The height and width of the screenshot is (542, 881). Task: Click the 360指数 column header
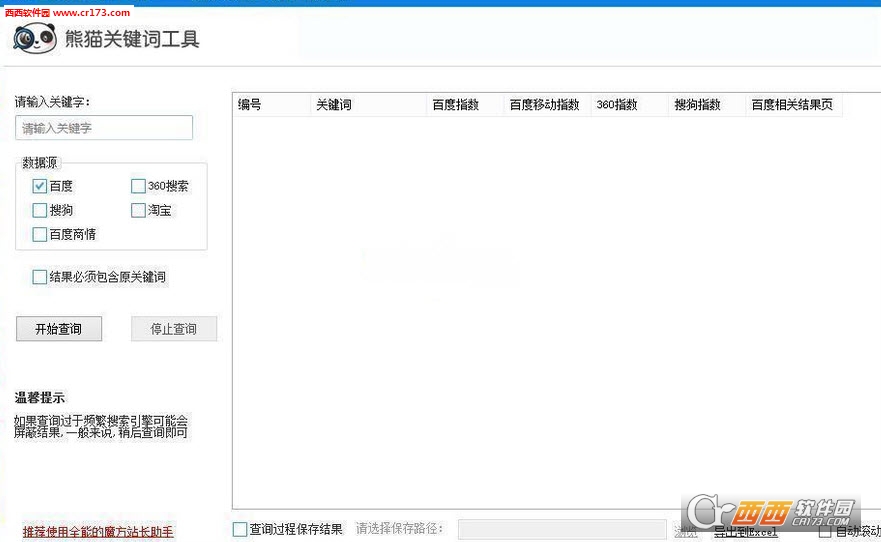coord(630,104)
